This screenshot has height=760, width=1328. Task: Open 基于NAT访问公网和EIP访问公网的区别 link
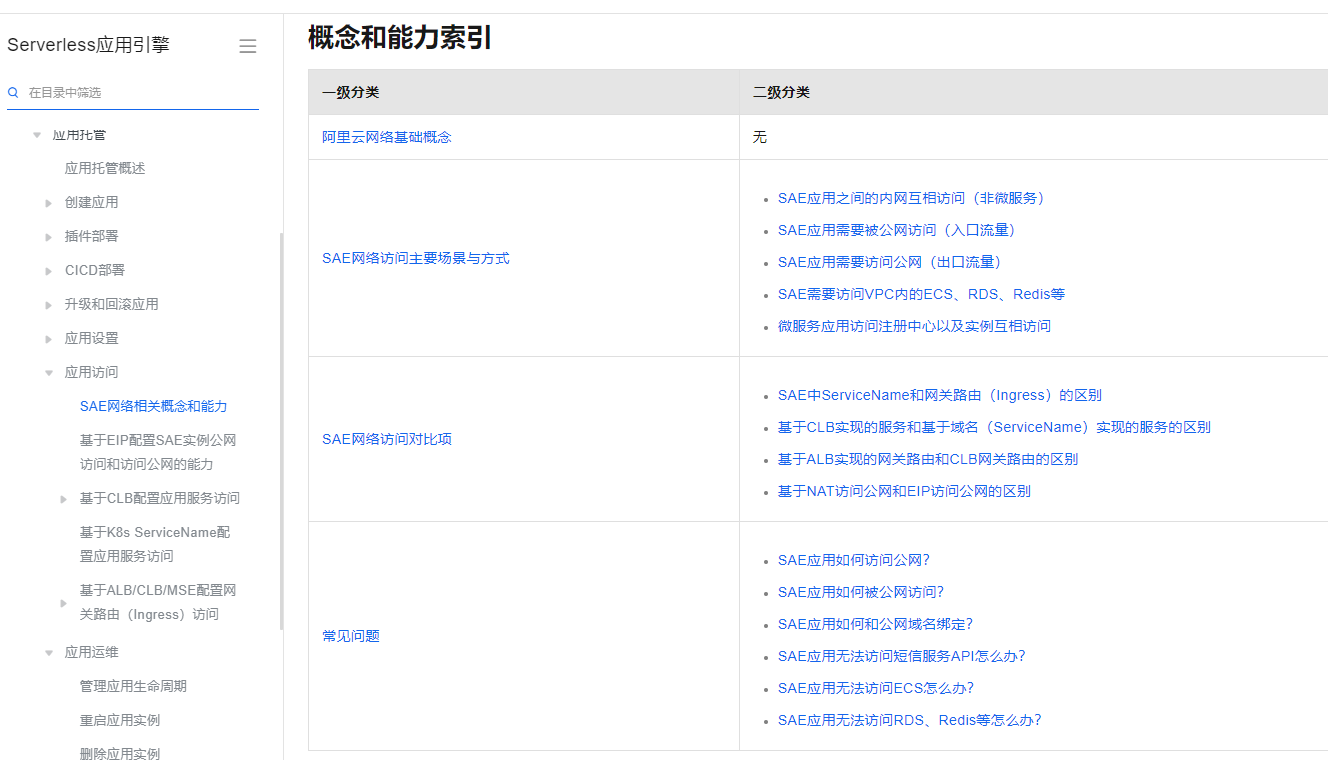tap(904, 491)
